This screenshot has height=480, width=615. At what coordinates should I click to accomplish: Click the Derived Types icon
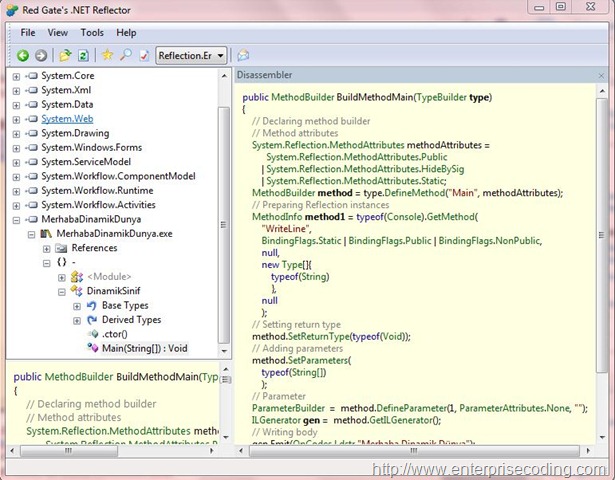[x=92, y=320]
